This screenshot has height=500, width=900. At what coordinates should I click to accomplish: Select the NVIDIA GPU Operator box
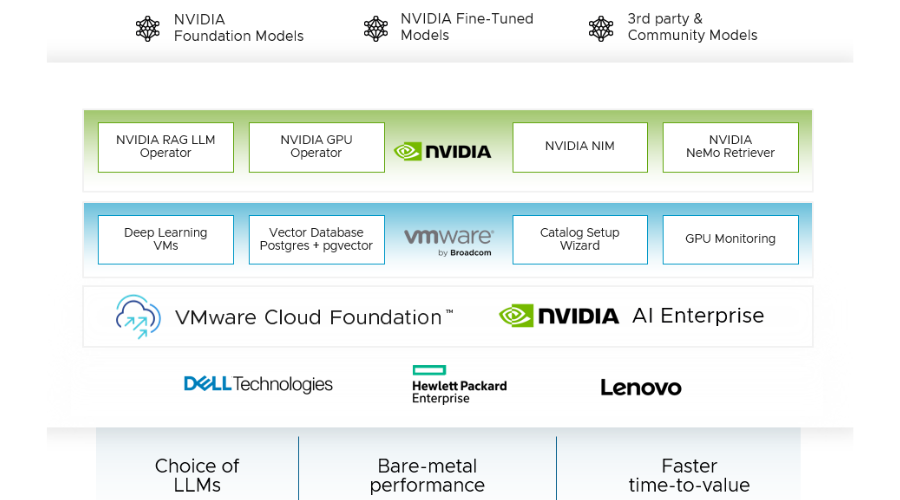(x=317, y=147)
